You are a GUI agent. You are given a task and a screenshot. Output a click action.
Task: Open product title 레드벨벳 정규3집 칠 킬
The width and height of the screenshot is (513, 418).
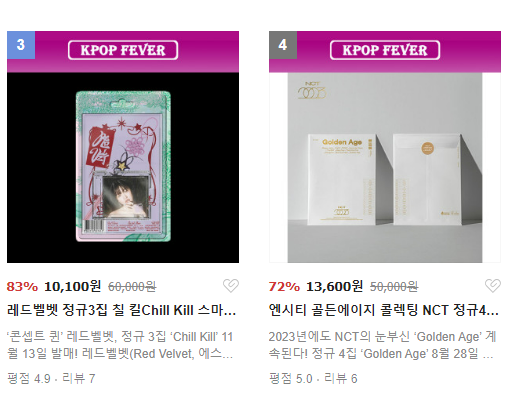pos(122,310)
